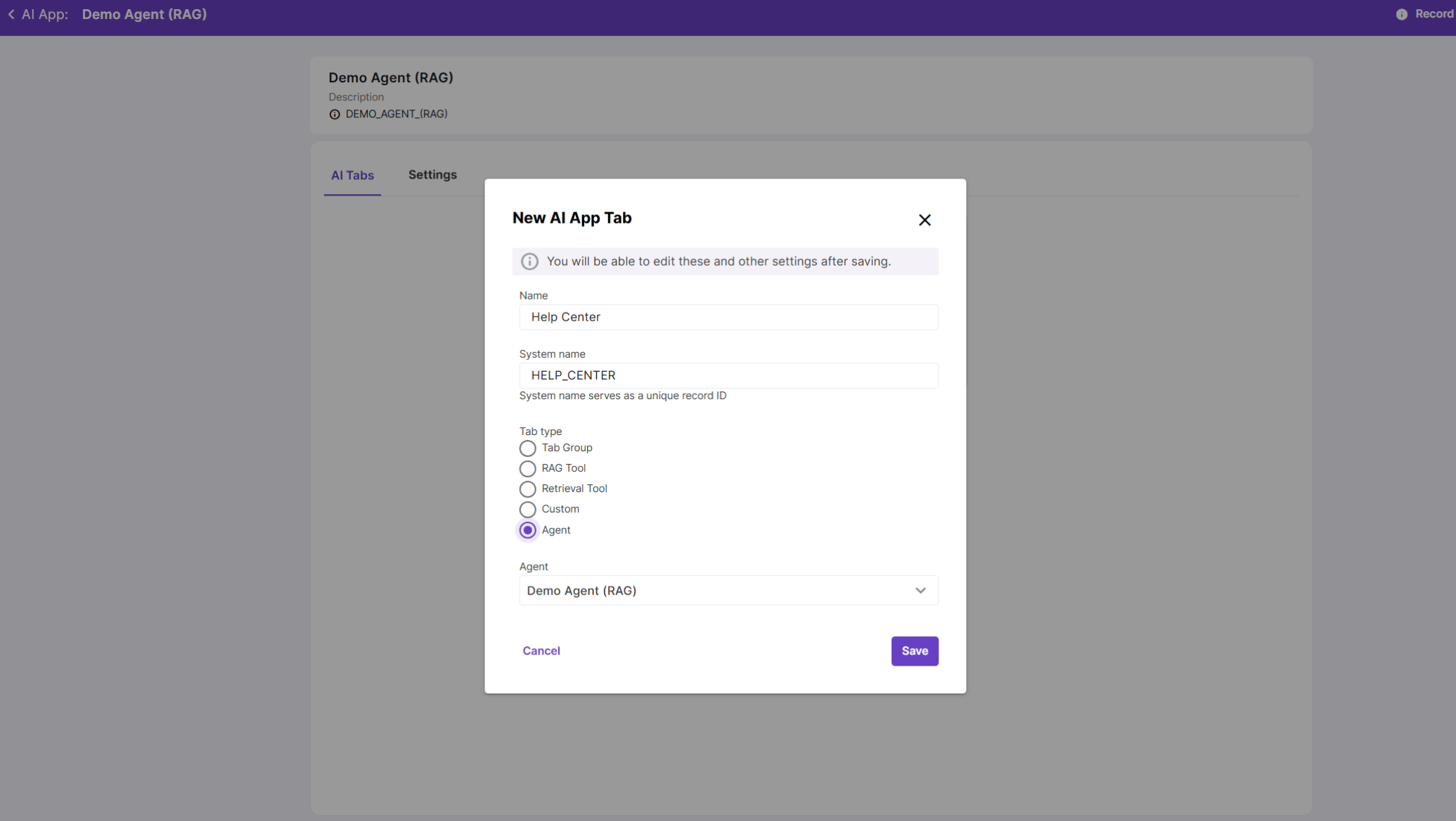Screen dimensions: 1456x821
Task: Close the New AI App Tab dialog
Action: 925,220
